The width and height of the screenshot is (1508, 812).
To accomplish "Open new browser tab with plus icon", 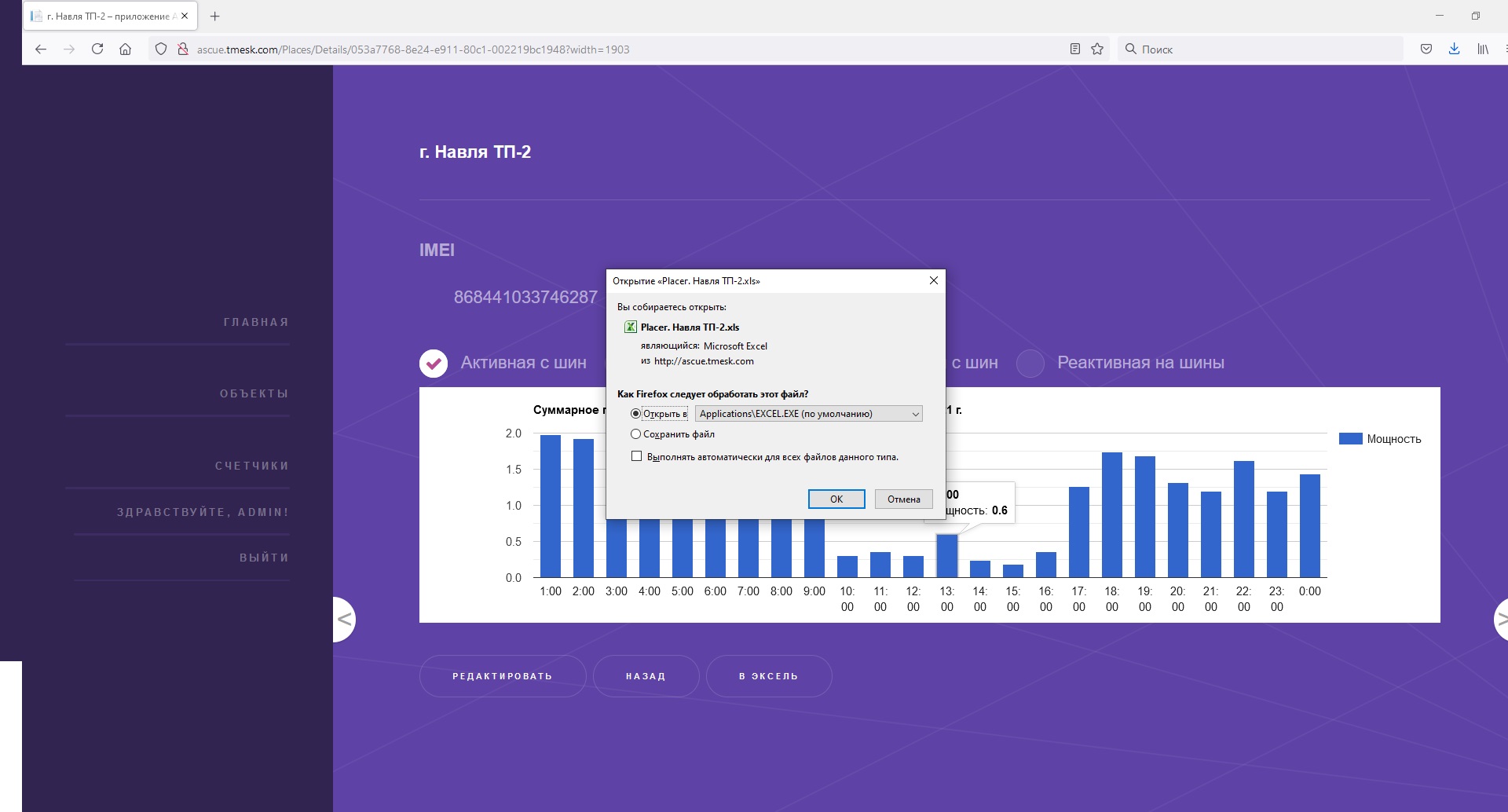I will tap(215, 16).
